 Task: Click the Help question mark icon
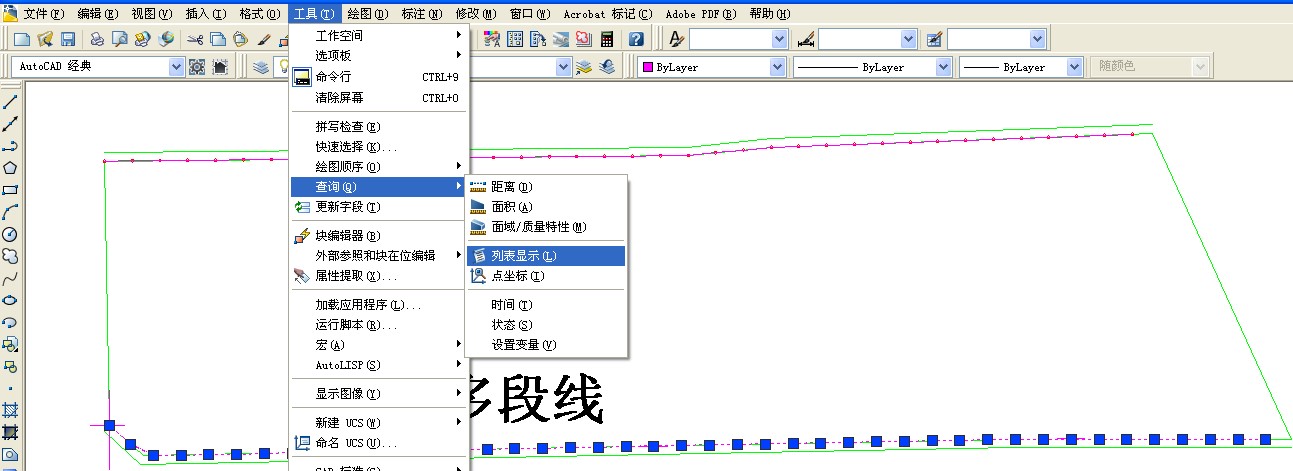(636, 39)
